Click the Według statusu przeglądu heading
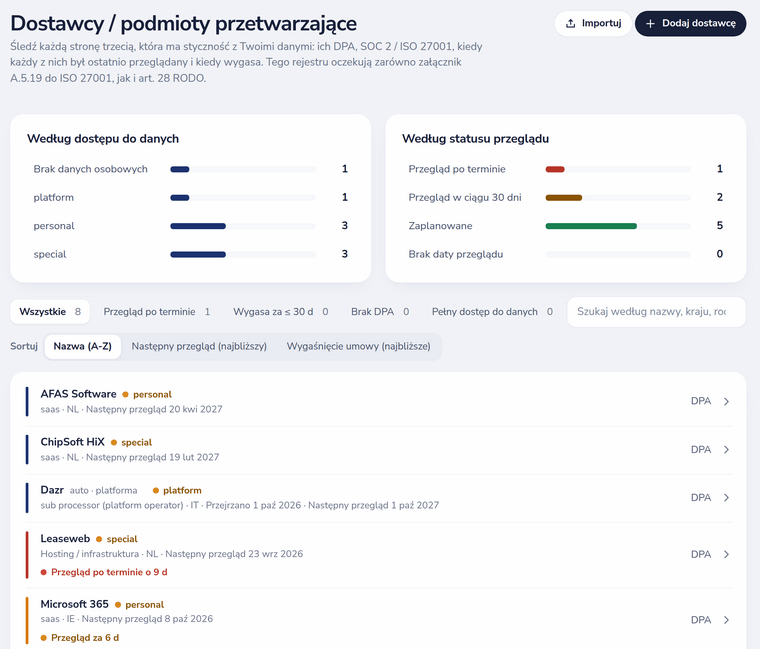This screenshot has width=760, height=649. (475, 139)
